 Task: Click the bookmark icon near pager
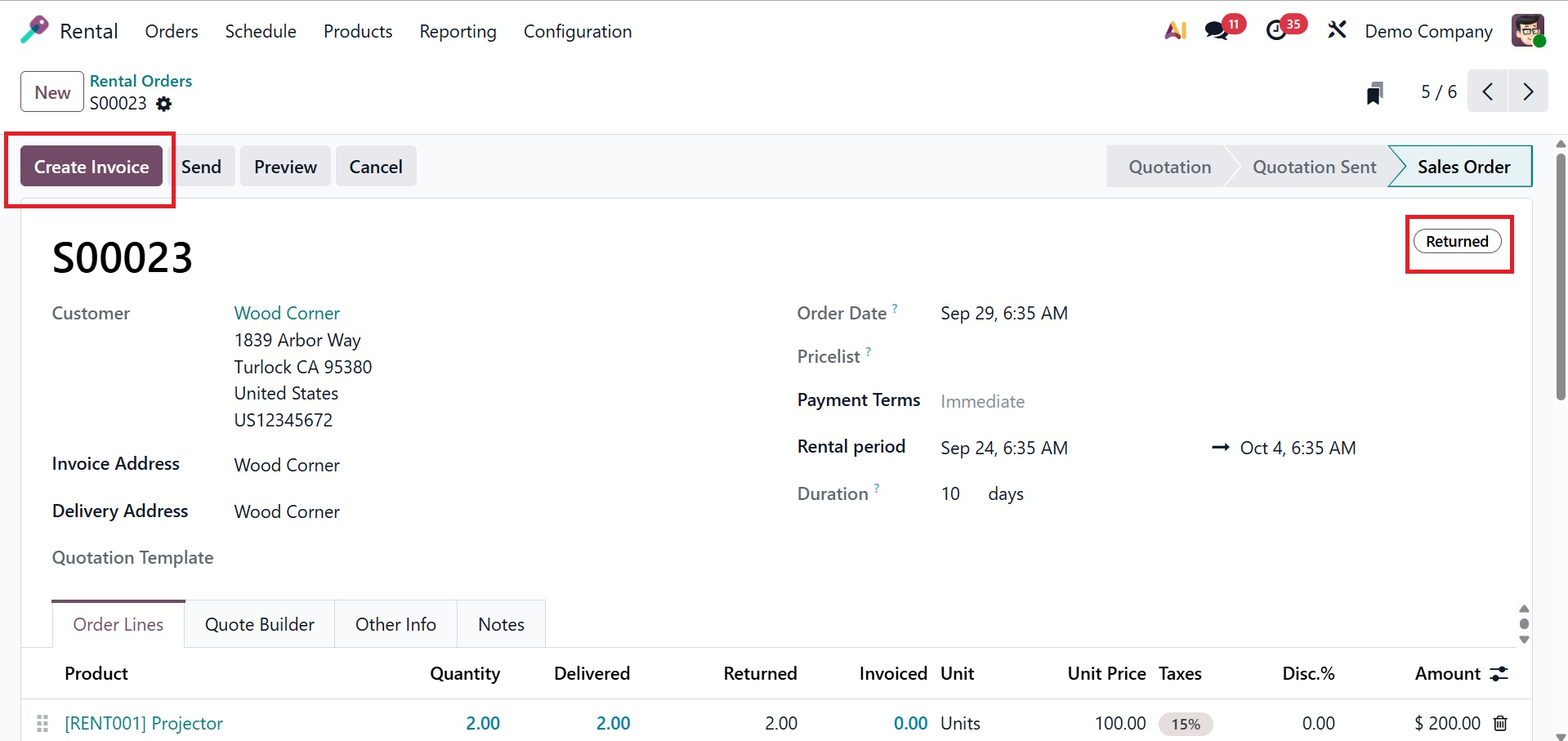pyautogui.click(x=1375, y=93)
